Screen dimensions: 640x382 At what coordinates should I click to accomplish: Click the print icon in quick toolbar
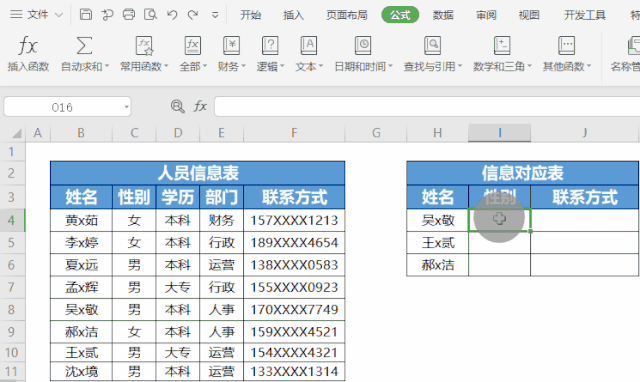click(x=129, y=15)
